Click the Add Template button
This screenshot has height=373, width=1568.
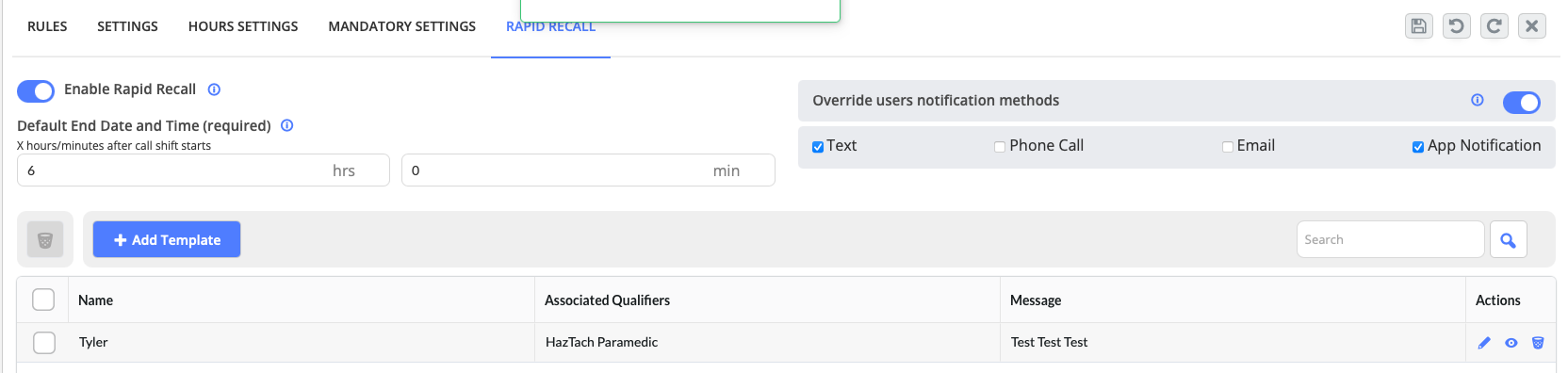tap(167, 239)
